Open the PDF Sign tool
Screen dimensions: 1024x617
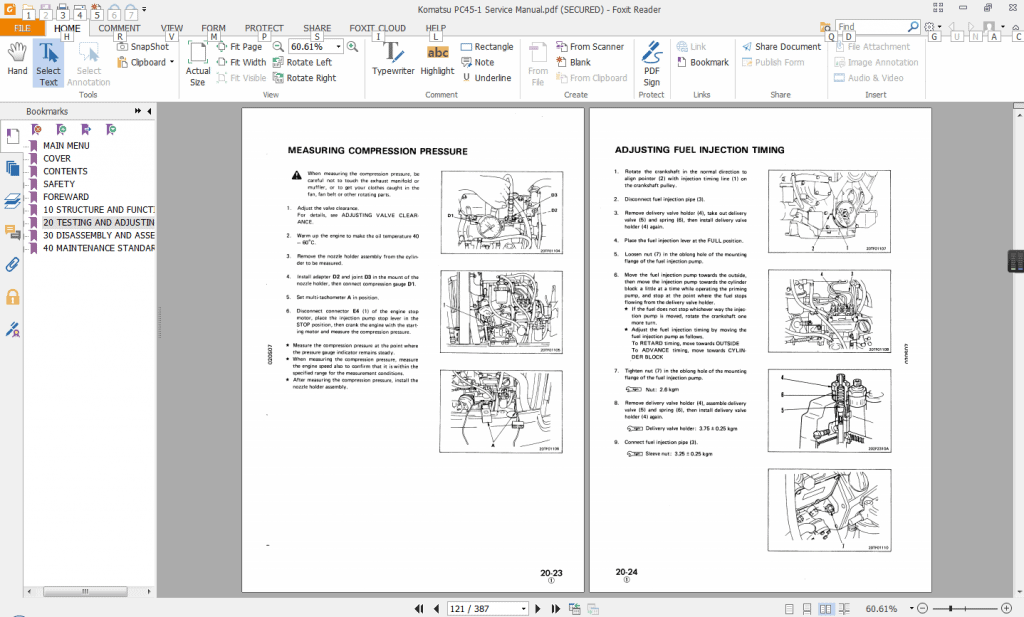click(x=652, y=63)
